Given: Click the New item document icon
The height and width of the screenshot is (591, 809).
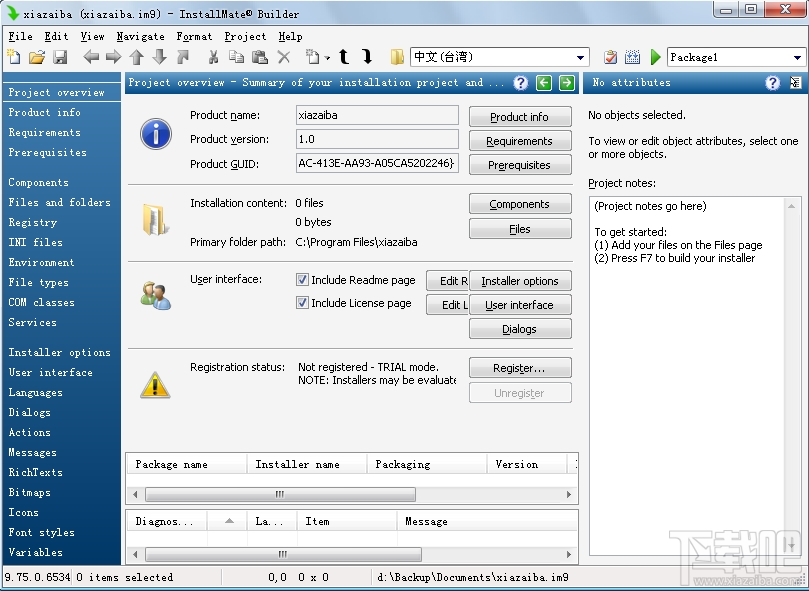Looking at the screenshot, I should (x=313, y=57).
